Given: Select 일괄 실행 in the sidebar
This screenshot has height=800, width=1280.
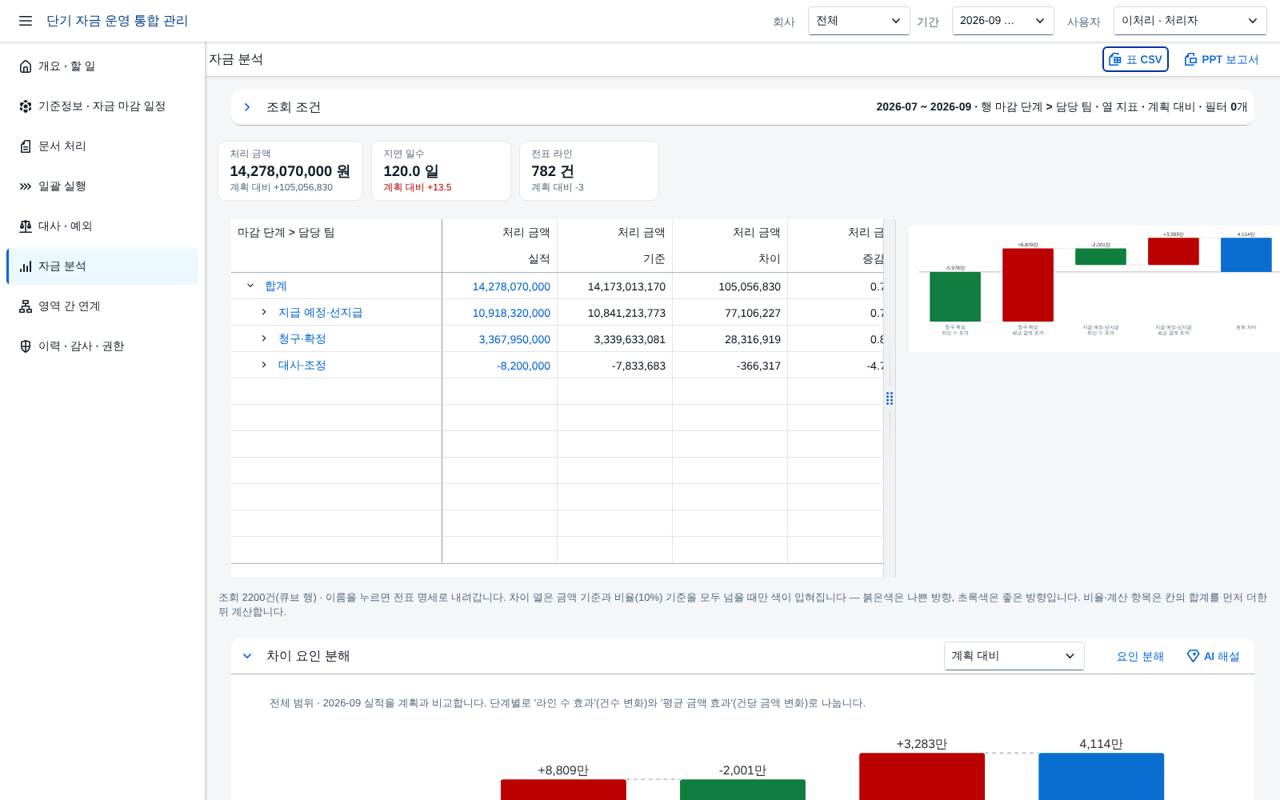Looking at the screenshot, I should (102, 186).
